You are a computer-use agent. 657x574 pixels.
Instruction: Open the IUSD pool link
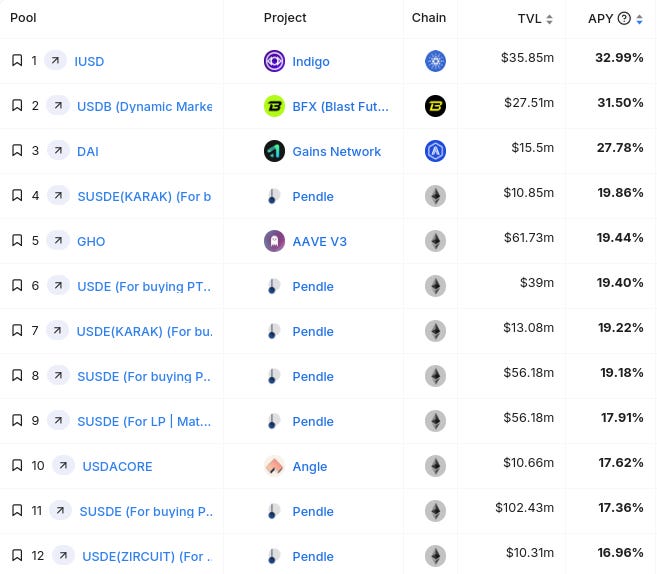[89, 62]
